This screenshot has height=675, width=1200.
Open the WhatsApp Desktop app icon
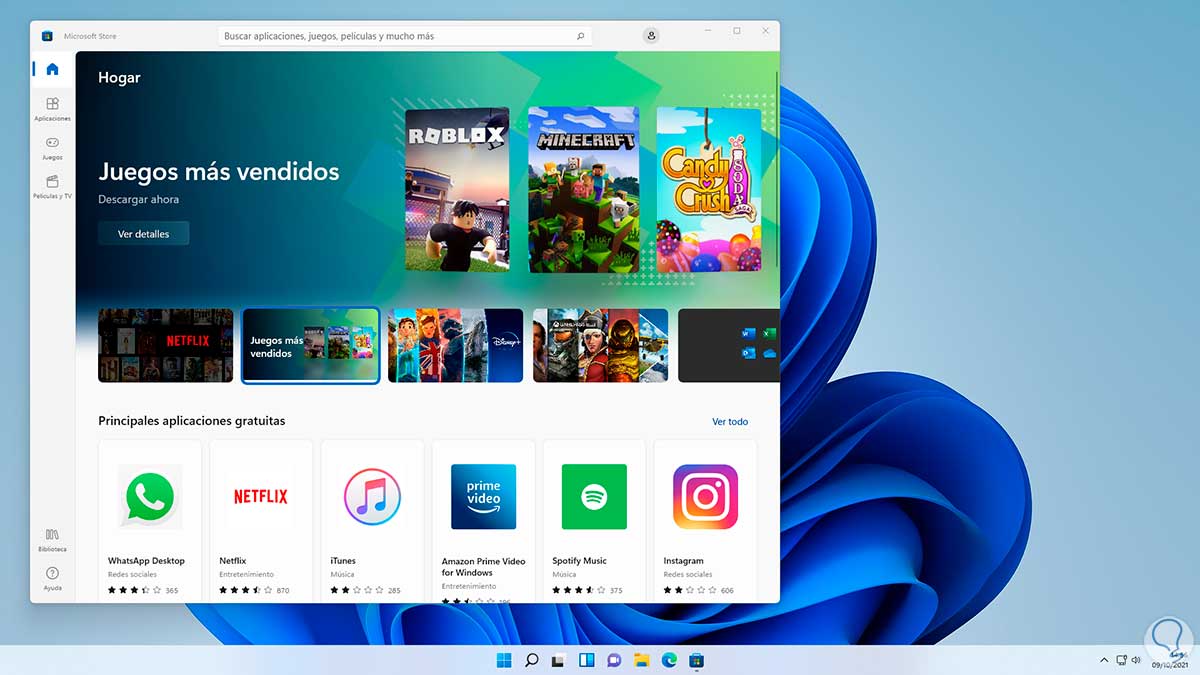pyautogui.click(x=150, y=496)
